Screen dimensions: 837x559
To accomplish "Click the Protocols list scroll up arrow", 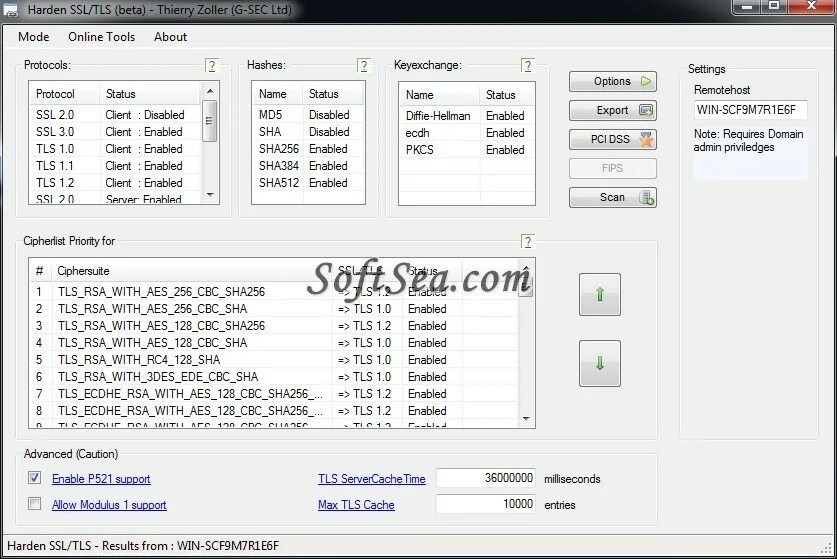I will pos(210,91).
